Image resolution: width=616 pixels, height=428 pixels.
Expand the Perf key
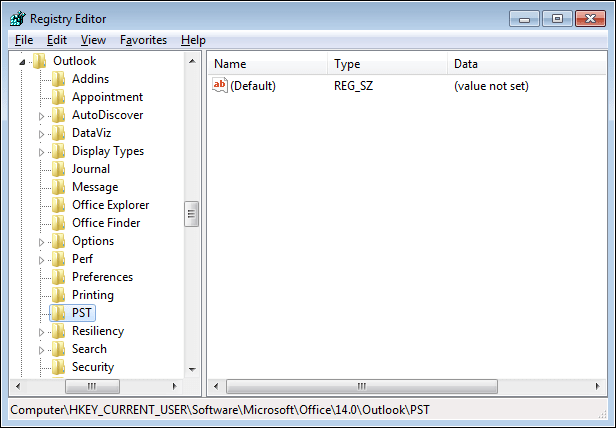pyautogui.click(x=41, y=260)
